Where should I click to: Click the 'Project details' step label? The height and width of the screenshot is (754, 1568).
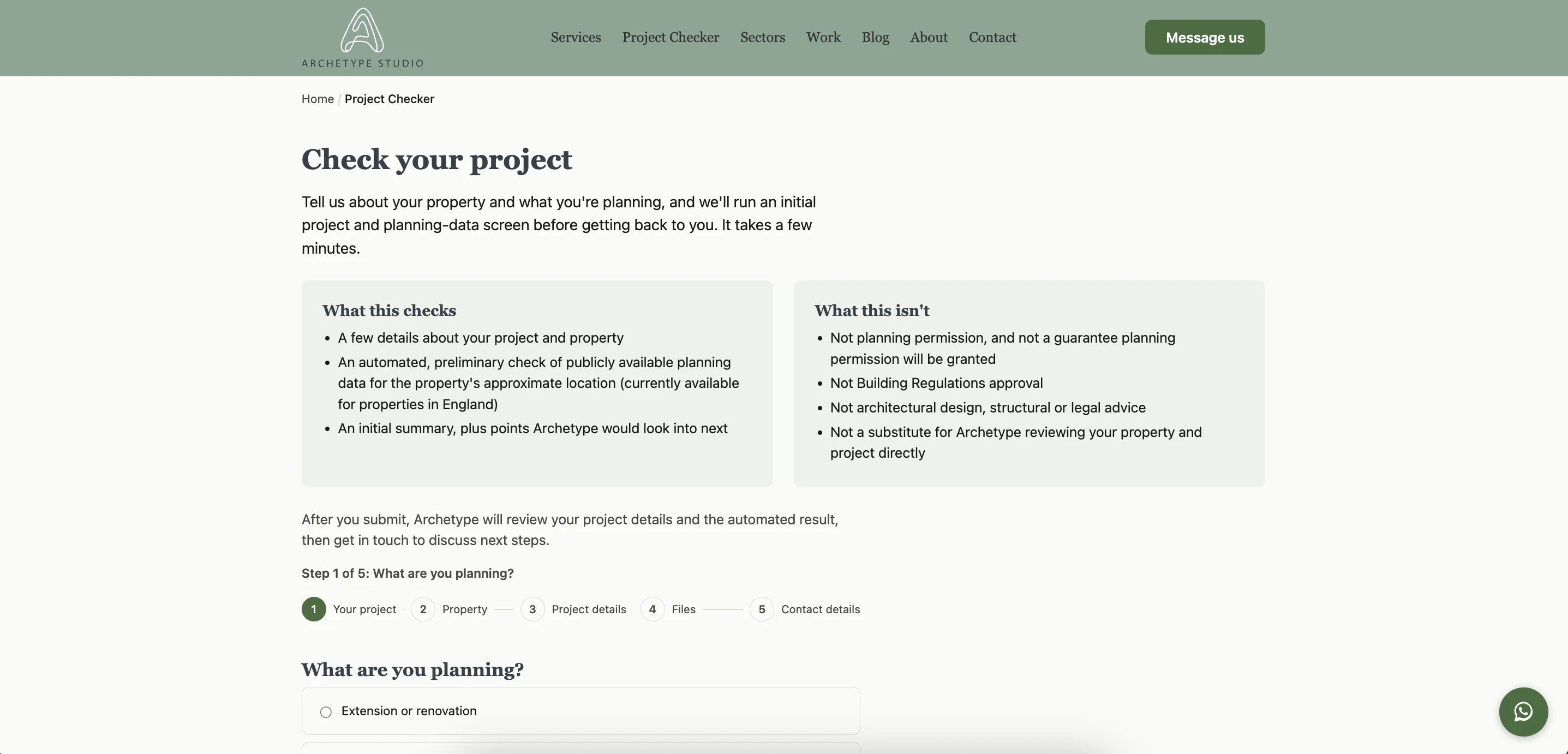point(589,608)
